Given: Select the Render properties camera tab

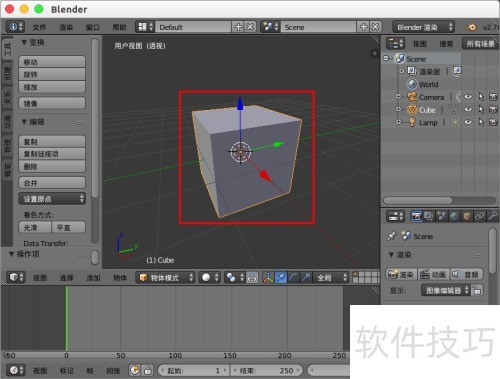Looking at the screenshot, I should click(416, 217).
